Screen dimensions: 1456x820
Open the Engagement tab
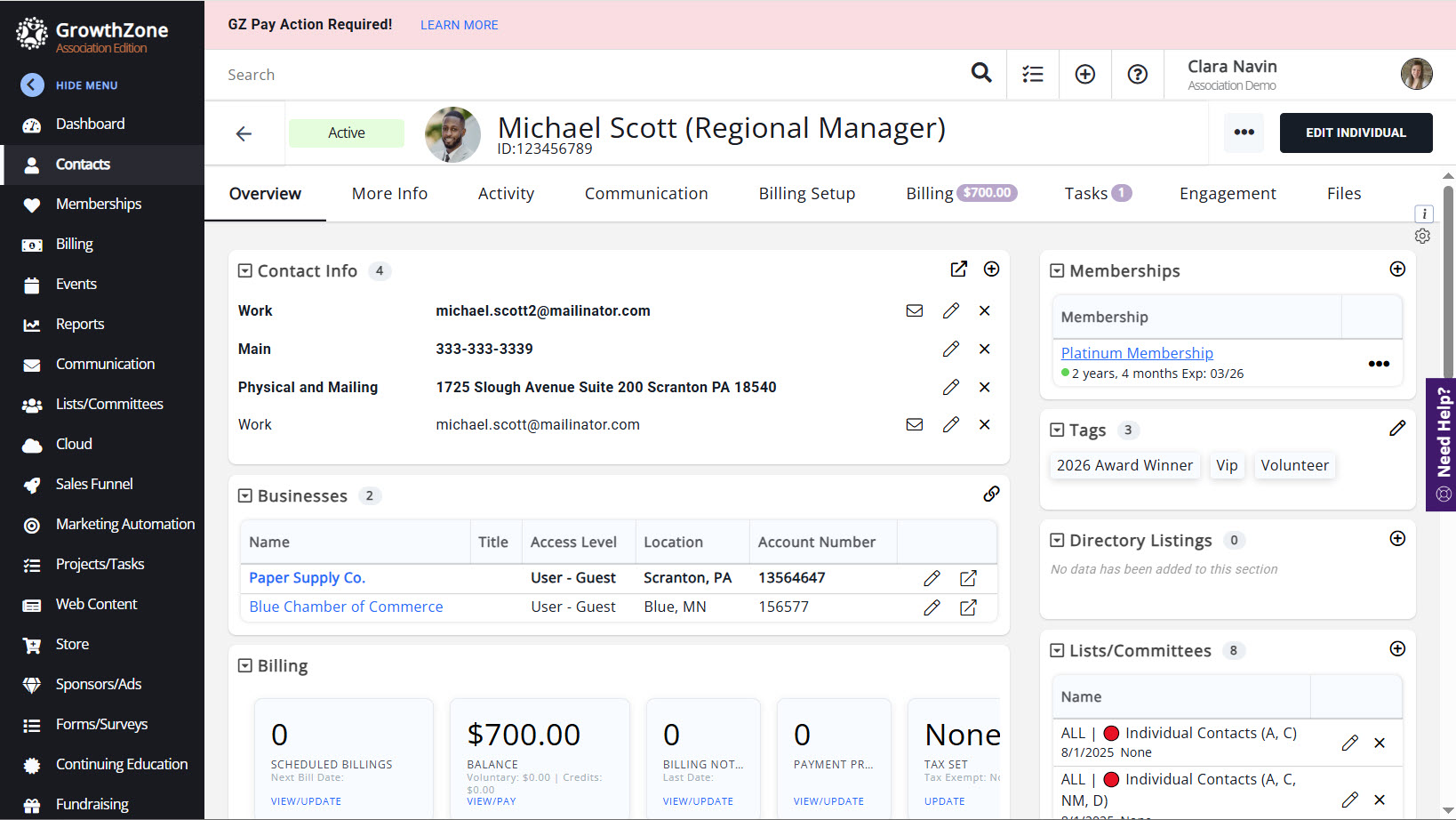coord(1228,193)
